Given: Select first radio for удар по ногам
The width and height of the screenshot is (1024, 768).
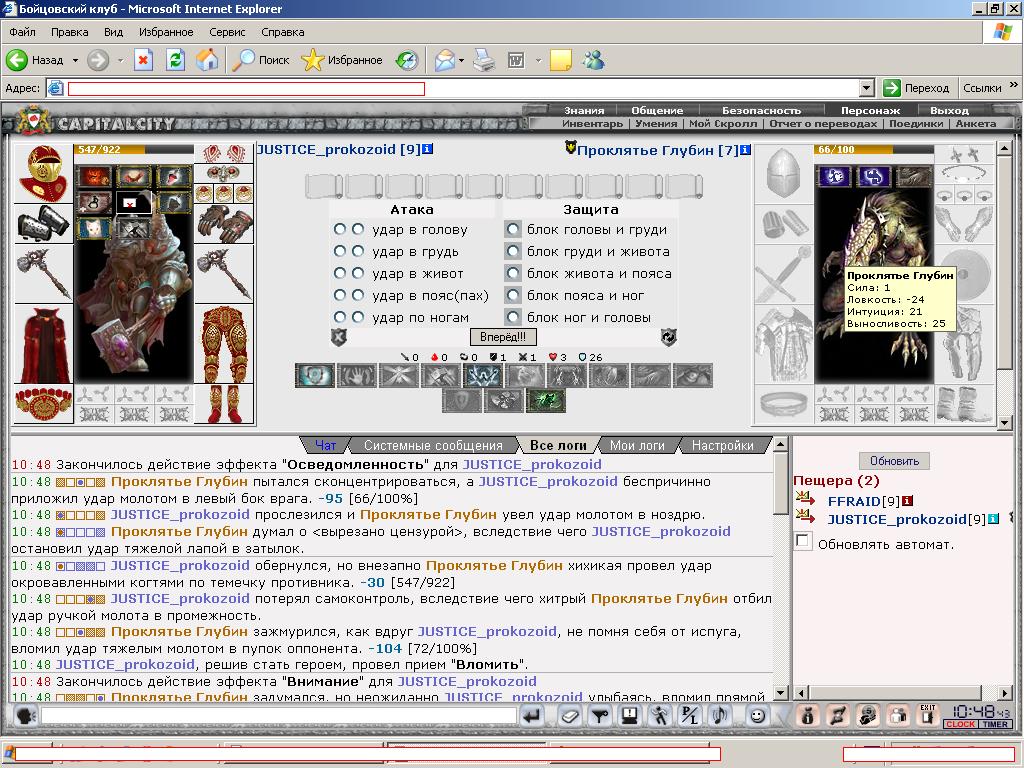Looking at the screenshot, I should (340, 317).
